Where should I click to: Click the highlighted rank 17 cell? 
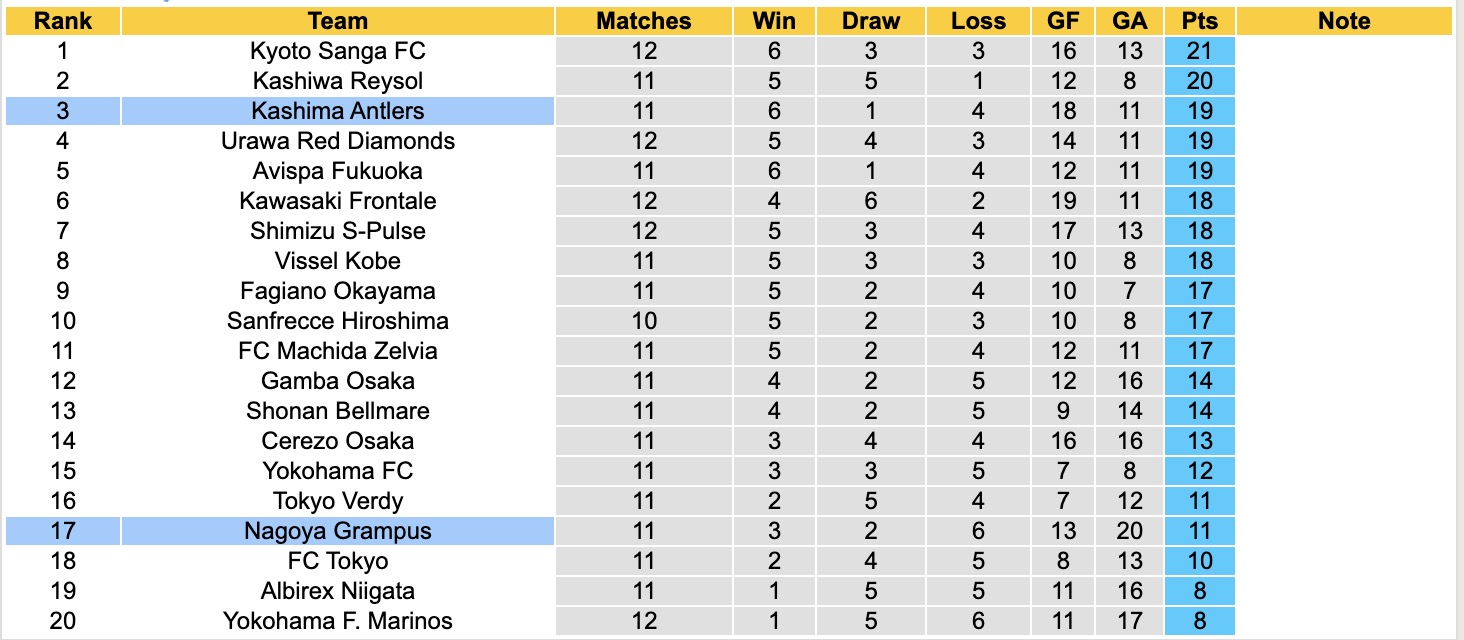[62, 531]
